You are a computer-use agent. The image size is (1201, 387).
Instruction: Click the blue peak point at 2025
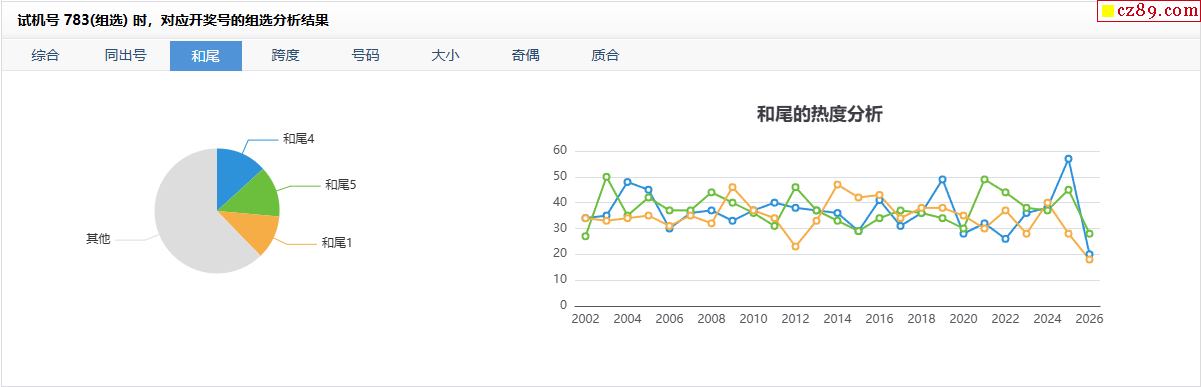(1068, 159)
